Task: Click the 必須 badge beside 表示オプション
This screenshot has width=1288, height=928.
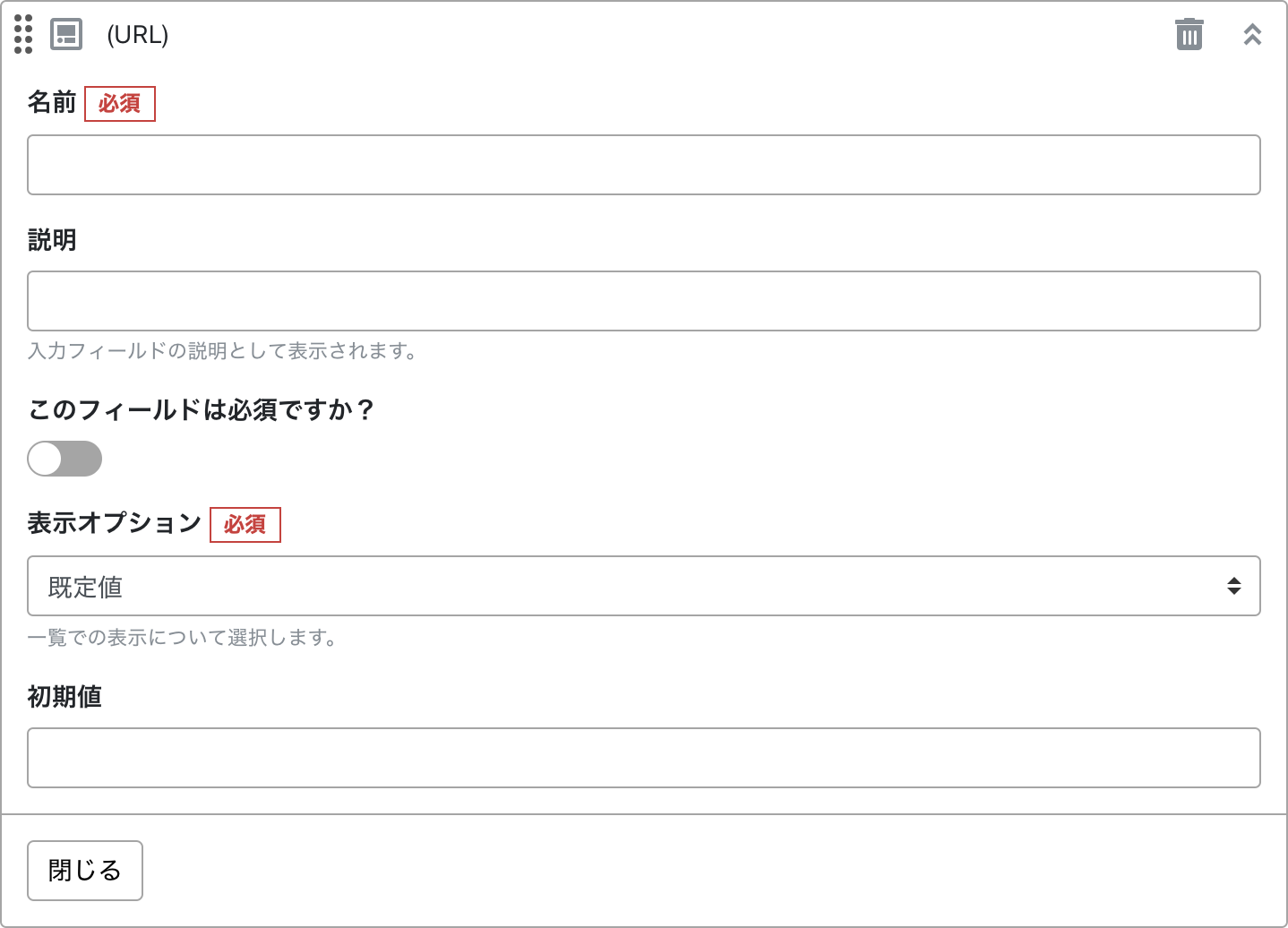Action: coord(245,525)
